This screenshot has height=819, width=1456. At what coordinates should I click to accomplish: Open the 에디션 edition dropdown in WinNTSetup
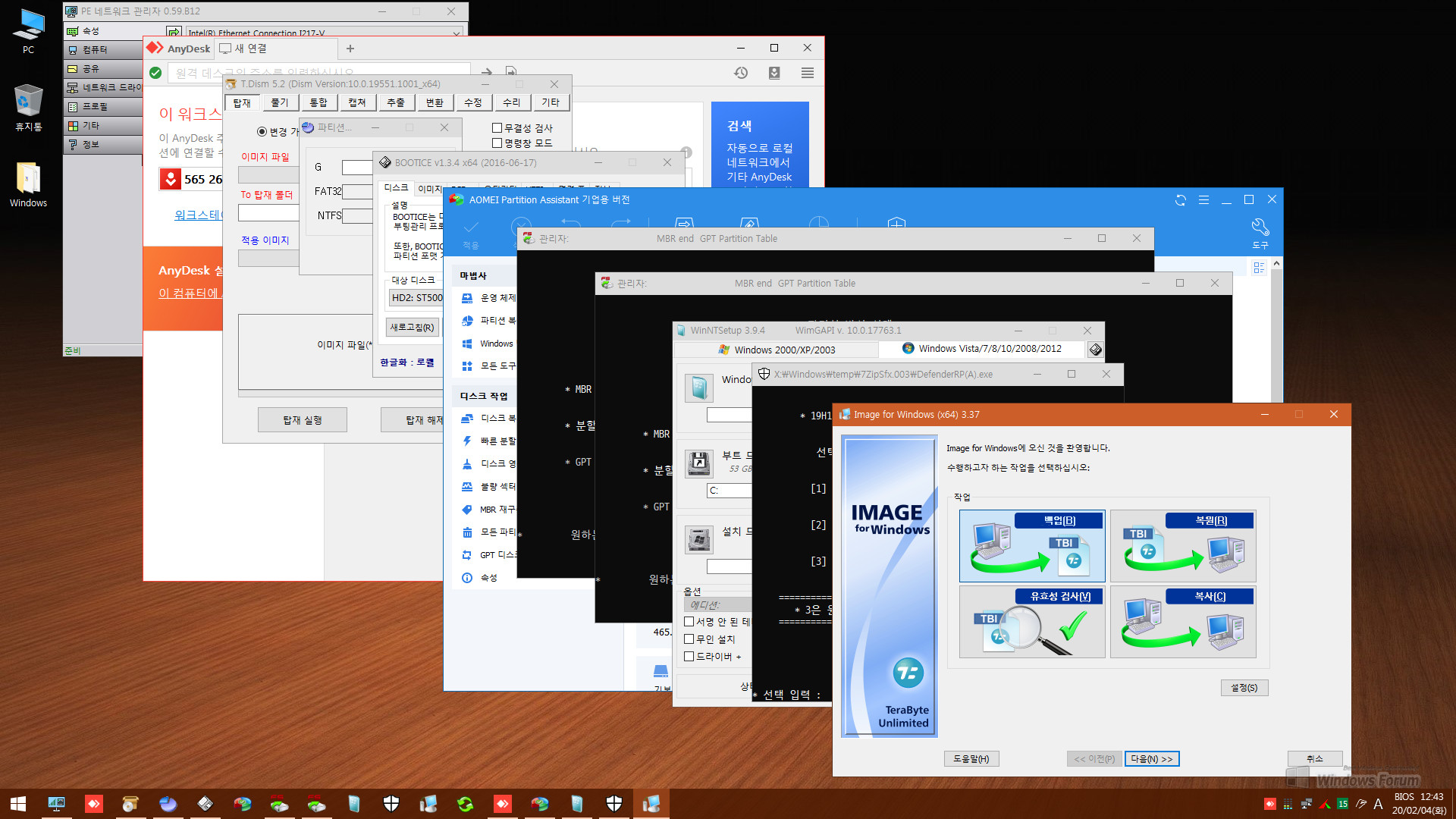718,605
